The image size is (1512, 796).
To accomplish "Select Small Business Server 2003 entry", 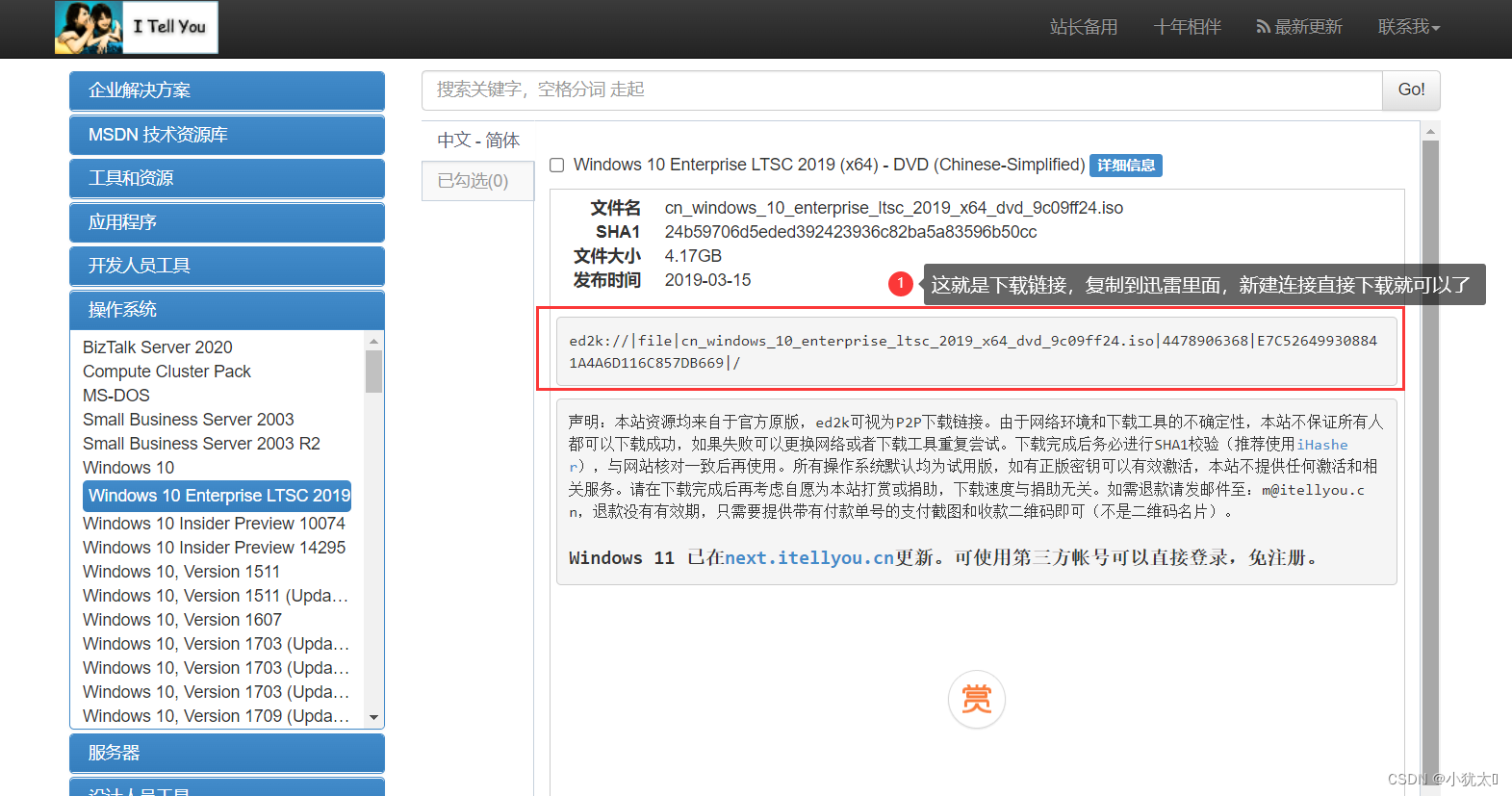I will [189, 420].
